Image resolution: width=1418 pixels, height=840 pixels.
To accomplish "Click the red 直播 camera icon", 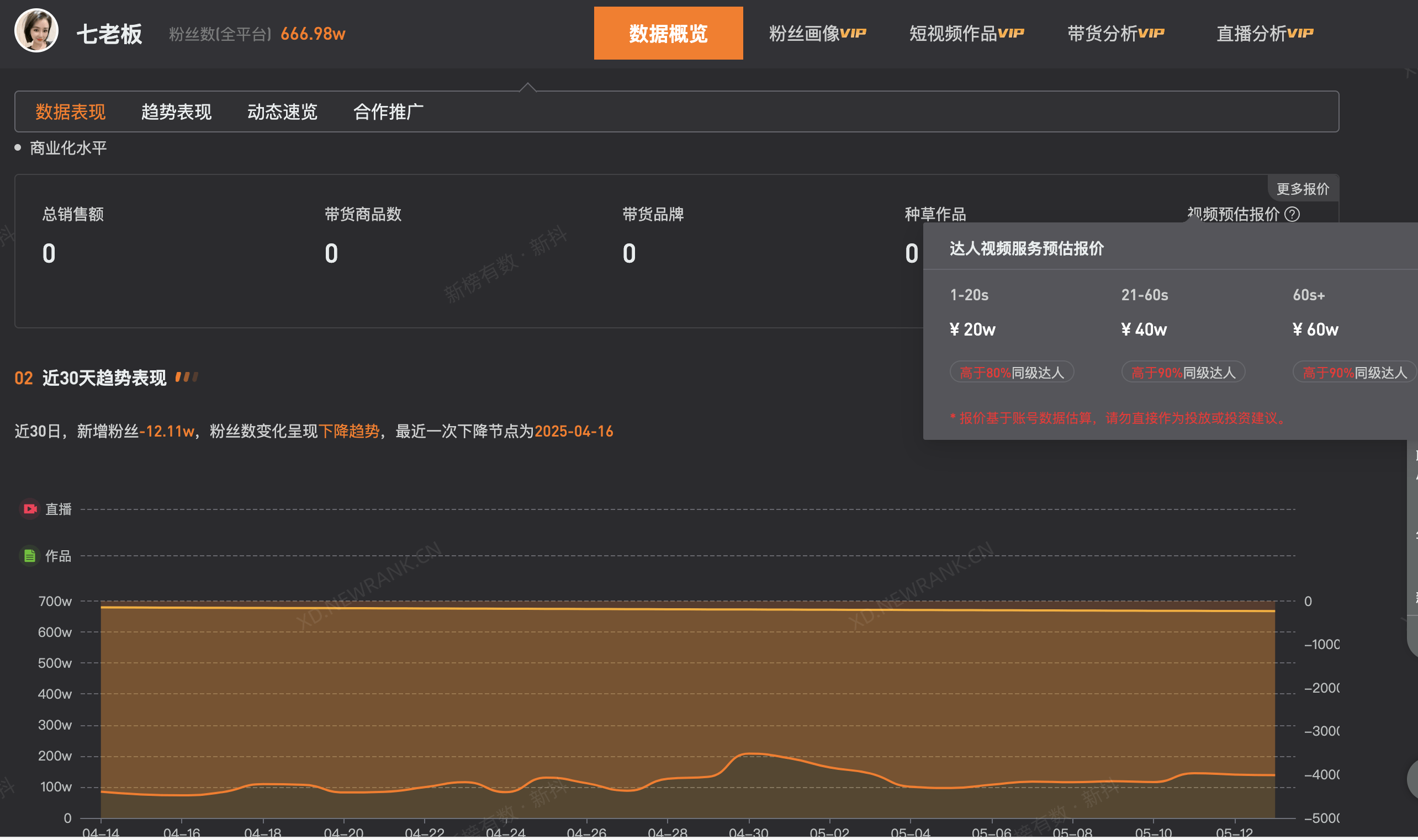I will tap(30, 509).
